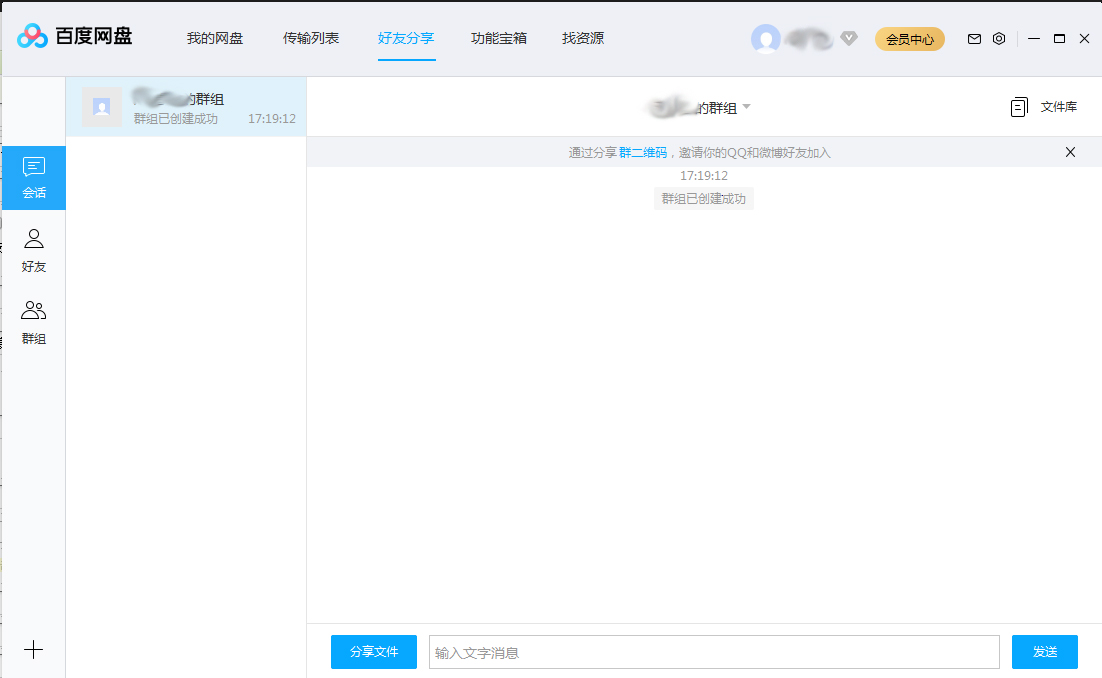Dismiss the QR code invite banner
1102x678 pixels.
(x=1070, y=152)
